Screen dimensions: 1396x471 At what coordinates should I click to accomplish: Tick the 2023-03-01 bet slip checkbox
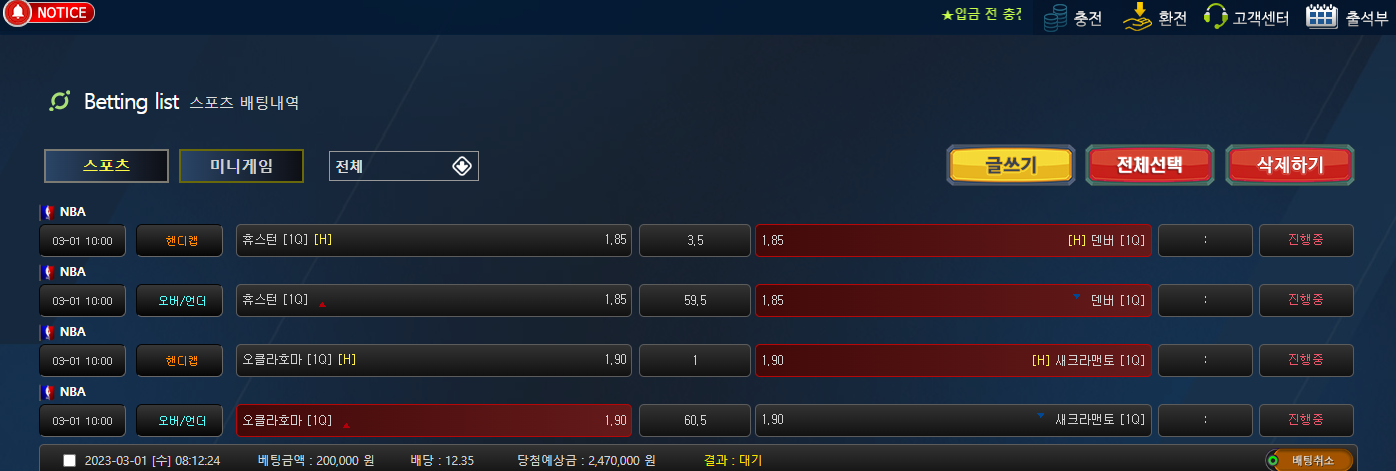coord(69,461)
